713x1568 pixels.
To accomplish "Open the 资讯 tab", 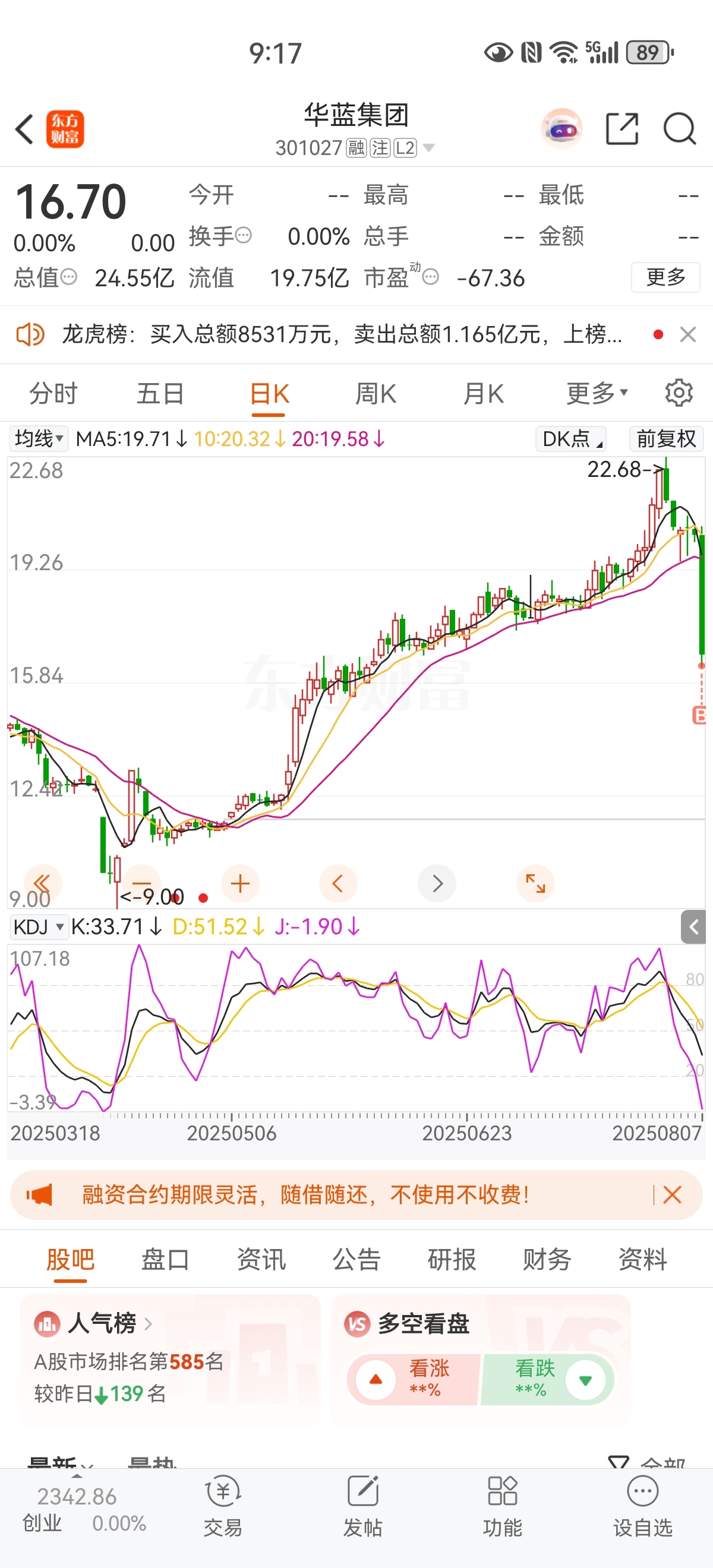I will point(261,1259).
